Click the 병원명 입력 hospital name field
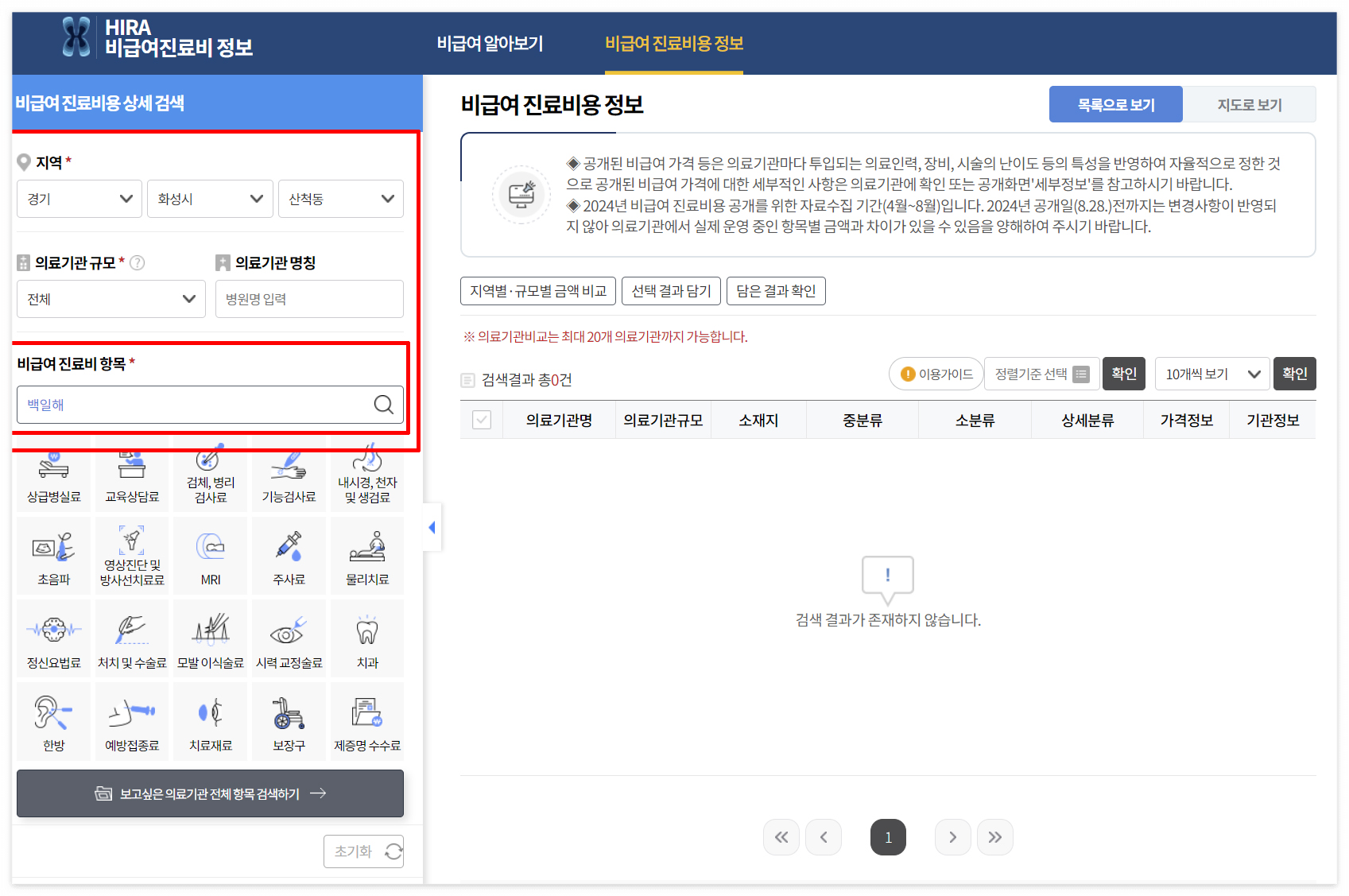The height and width of the screenshot is (896, 1349). click(x=309, y=299)
